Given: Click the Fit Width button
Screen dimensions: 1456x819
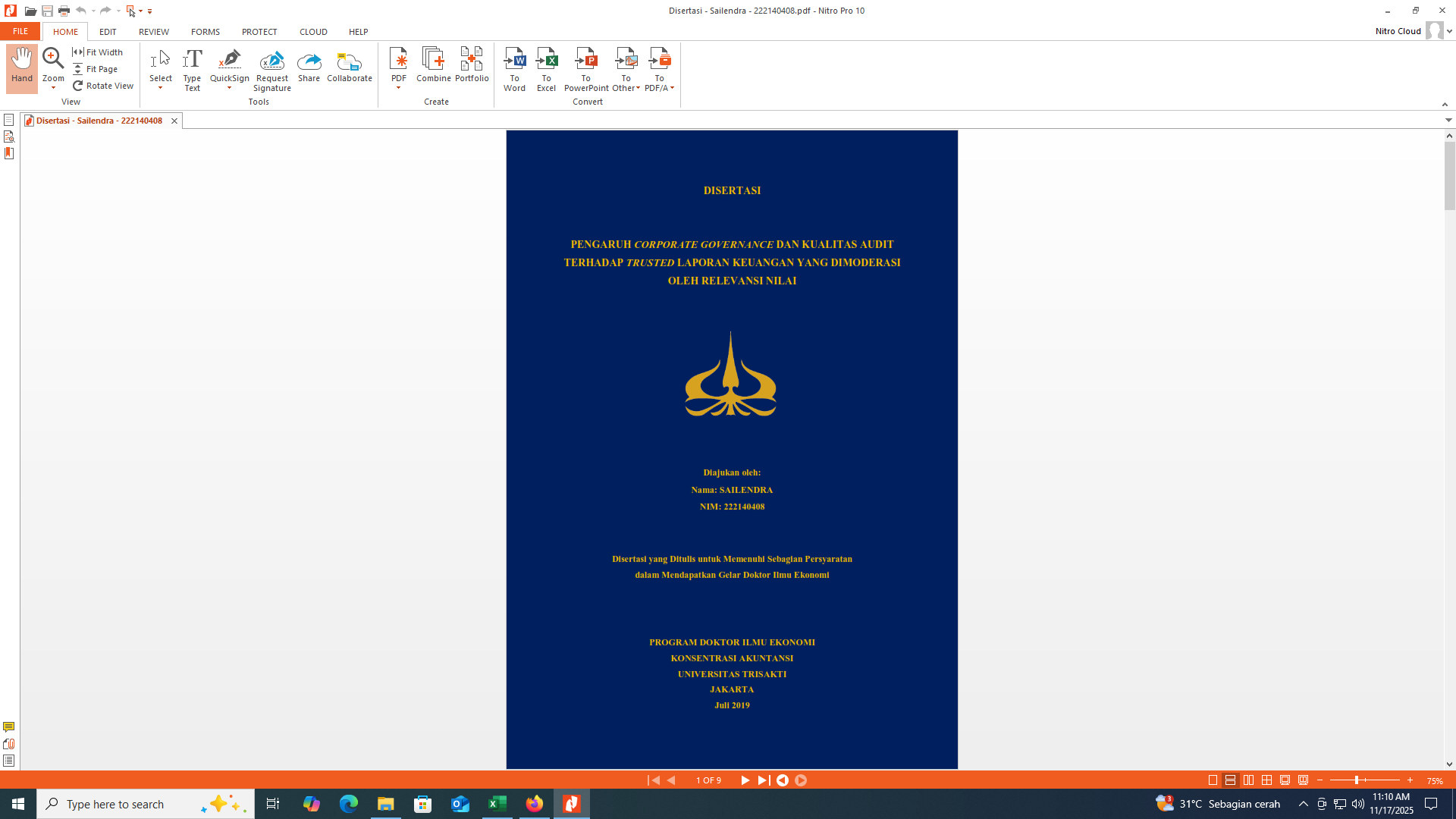Looking at the screenshot, I should [x=98, y=52].
